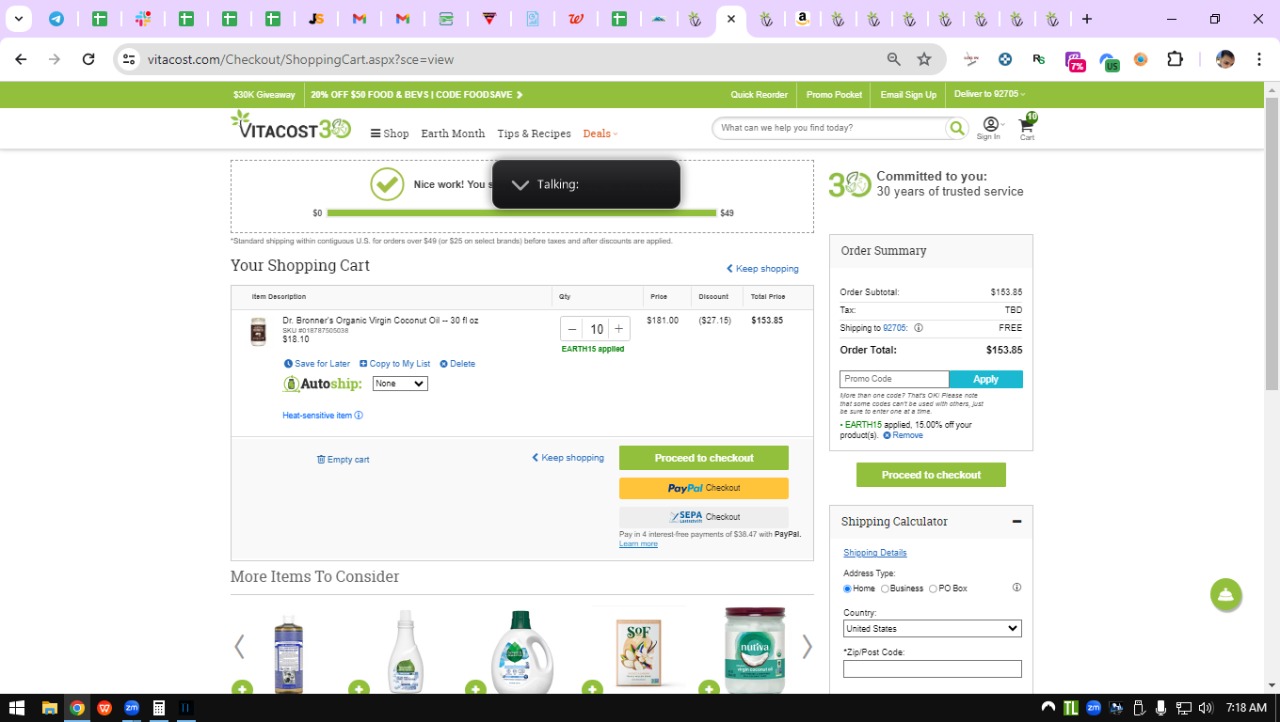Open a new browser tab
Viewport: 1280px width, 722px height.
point(1087,19)
